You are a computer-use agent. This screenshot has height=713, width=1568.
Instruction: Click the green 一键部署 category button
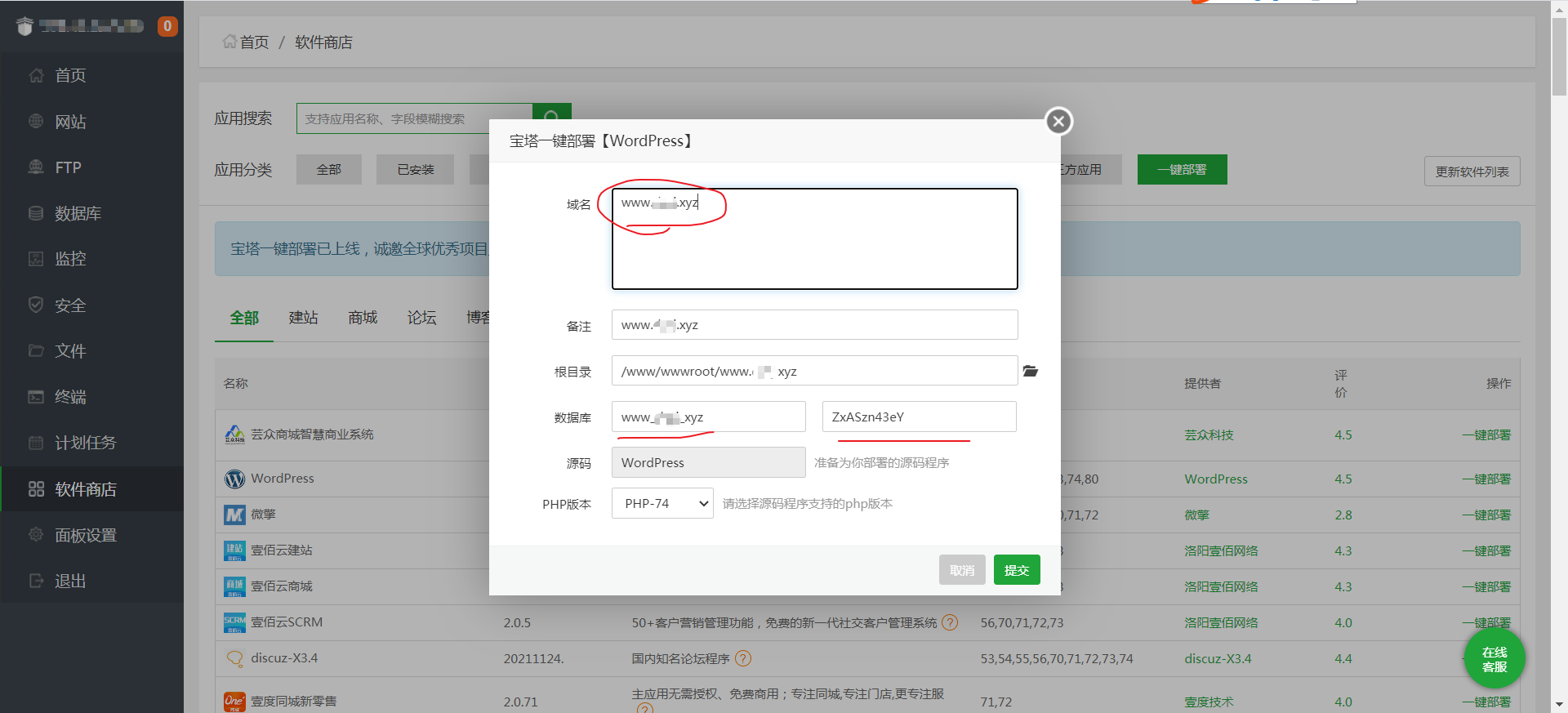[1182, 170]
